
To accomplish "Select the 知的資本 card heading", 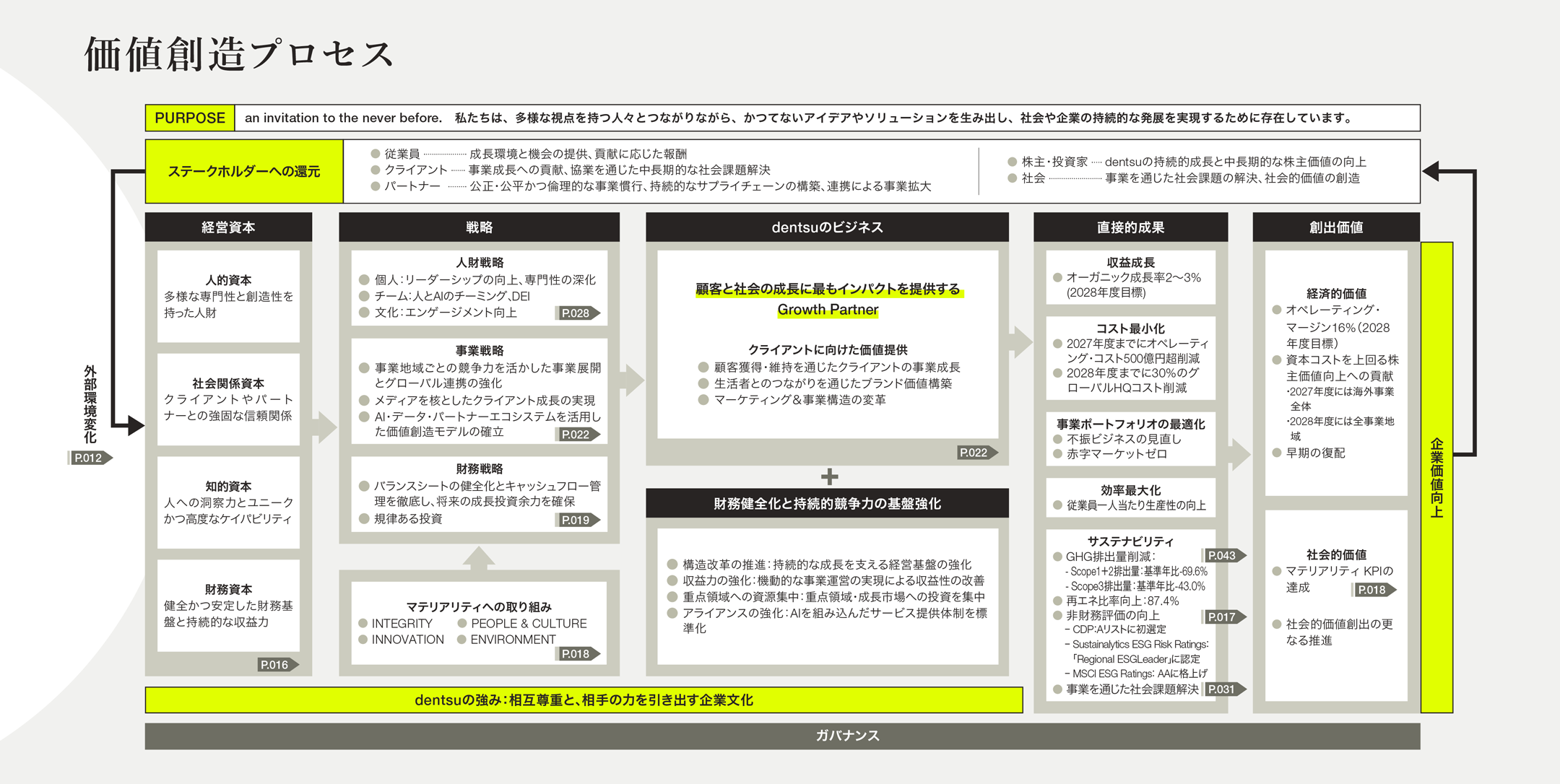I will 228,487.
